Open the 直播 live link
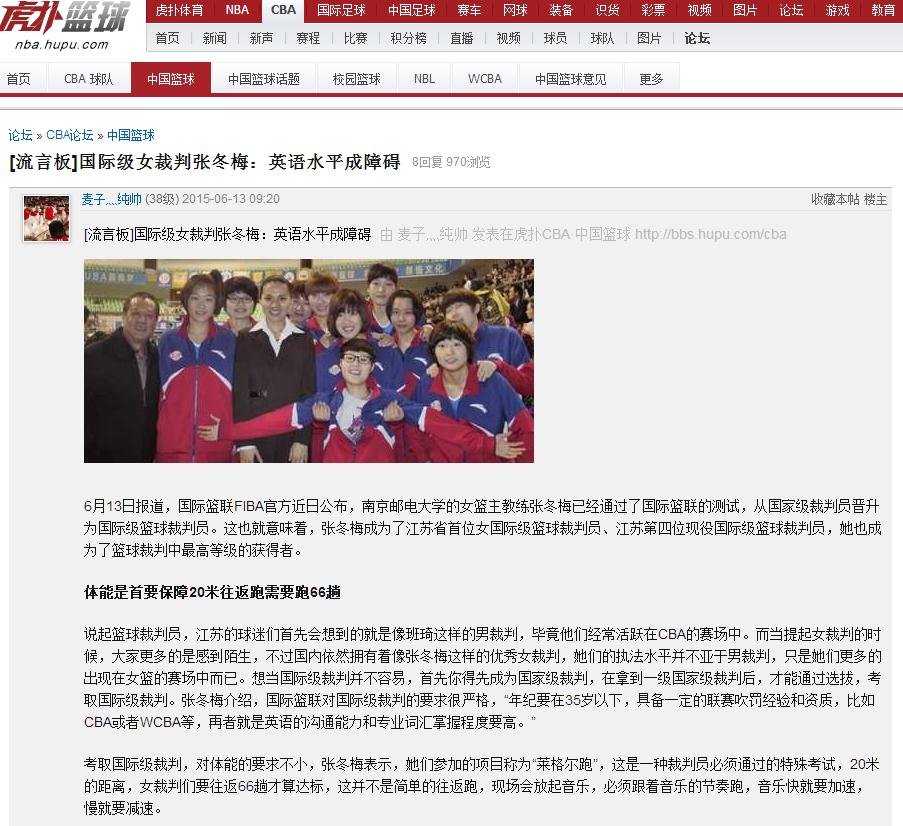 click(x=461, y=39)
